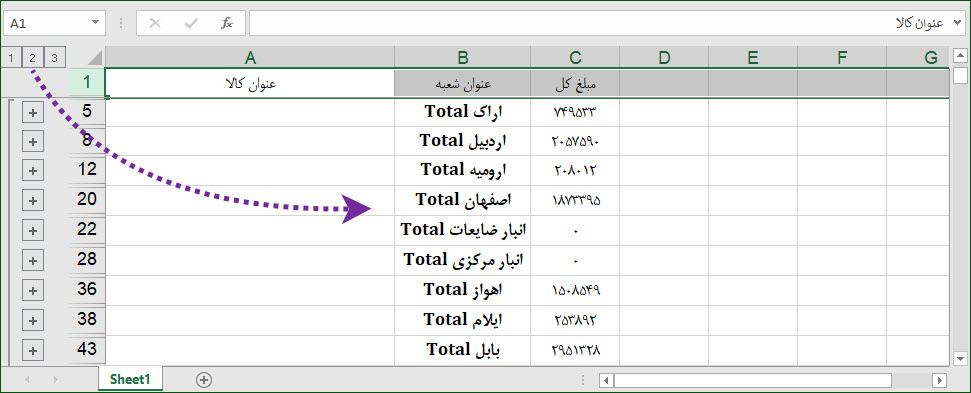Image resolution: width=971 pixels, height=393 pixels.
Task: Click the Insert Function fx icon
Action: (227, 24)
